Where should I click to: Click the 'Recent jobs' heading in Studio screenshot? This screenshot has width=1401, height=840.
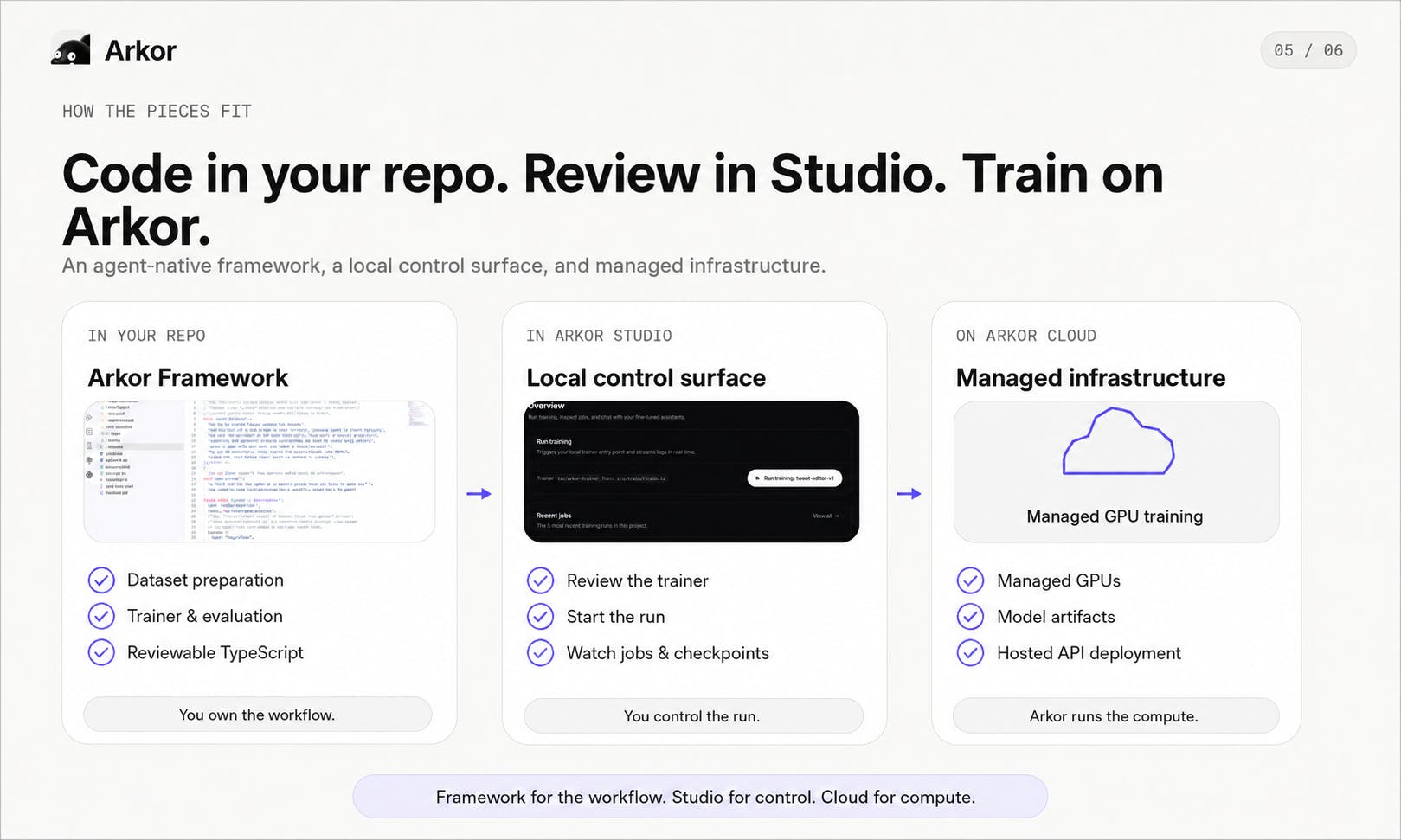tap(554, 516)
